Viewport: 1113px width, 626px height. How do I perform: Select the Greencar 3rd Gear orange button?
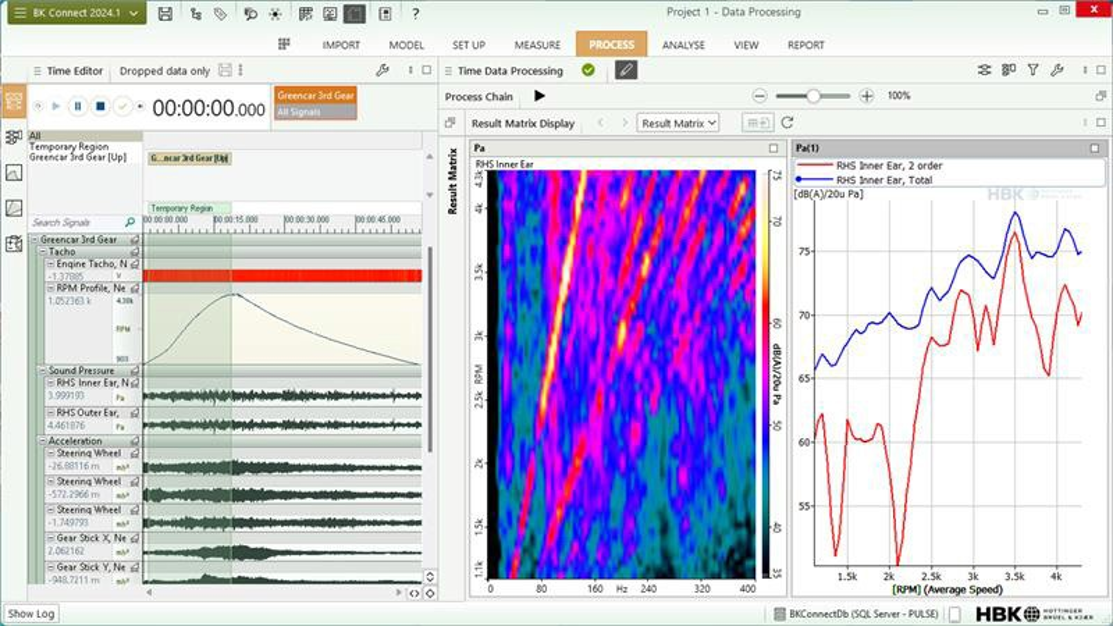[x=315, y=95]
